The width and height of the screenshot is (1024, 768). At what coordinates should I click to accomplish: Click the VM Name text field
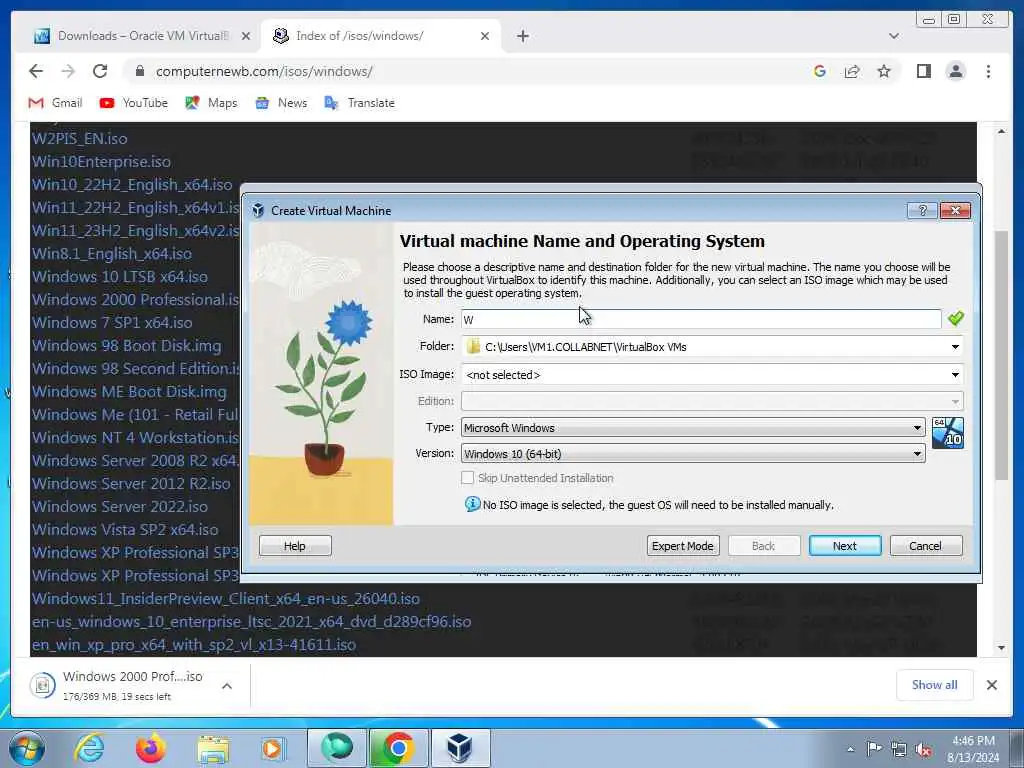[x=701, y=319]
